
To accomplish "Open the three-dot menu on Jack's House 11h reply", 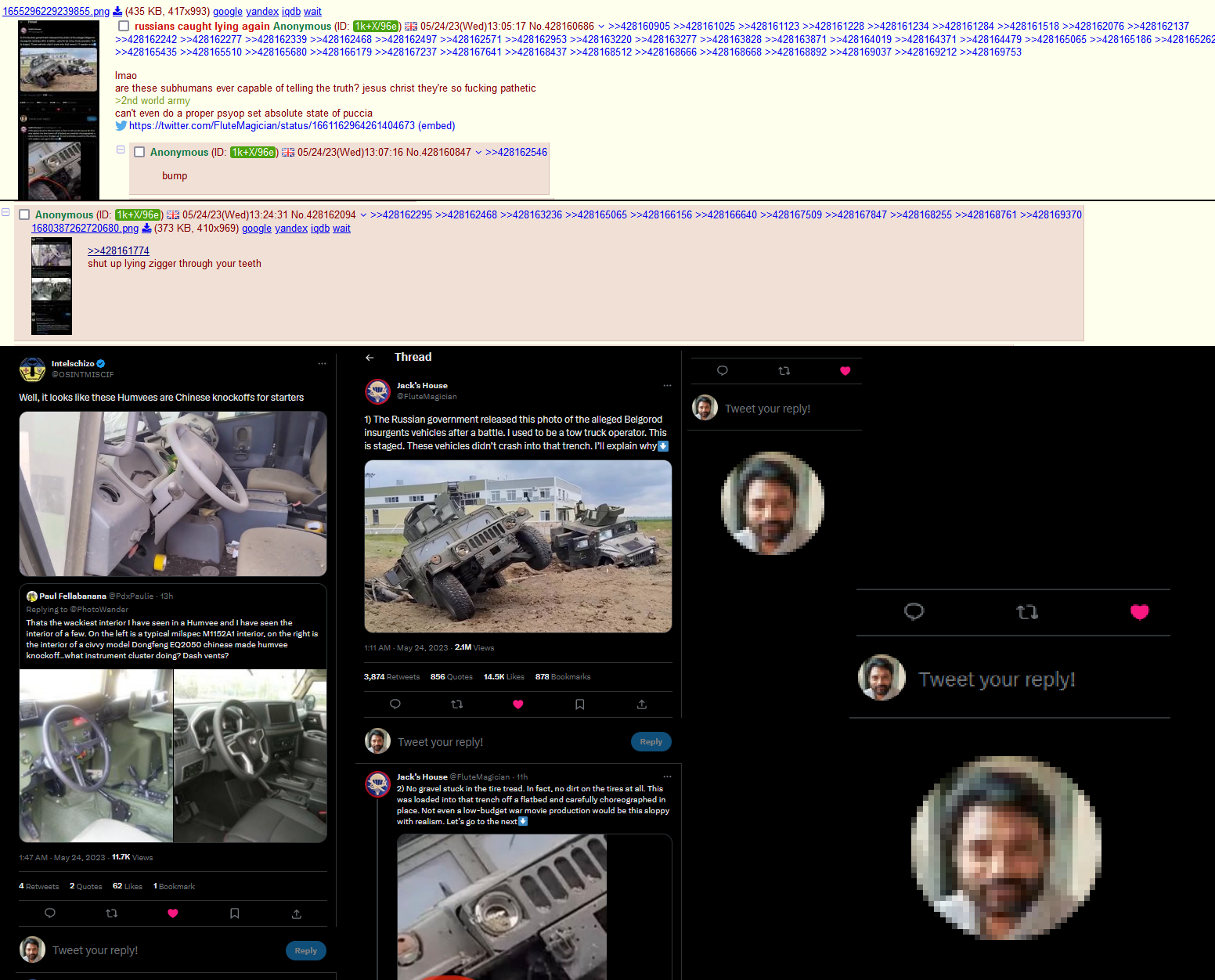I will [667, 777].
